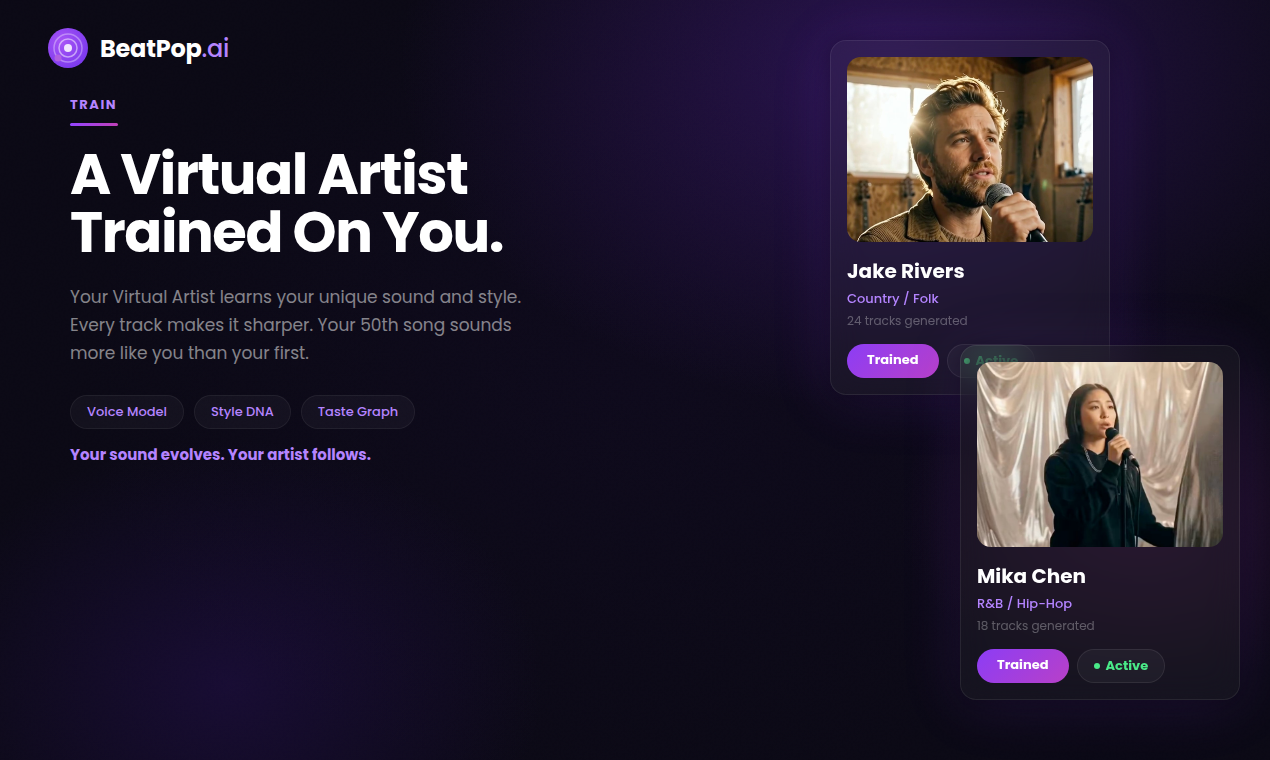Open the R&B / Hip-Hop genre menu
Viewport: 1270px width, 760px height.
[x=1024, y=603]
